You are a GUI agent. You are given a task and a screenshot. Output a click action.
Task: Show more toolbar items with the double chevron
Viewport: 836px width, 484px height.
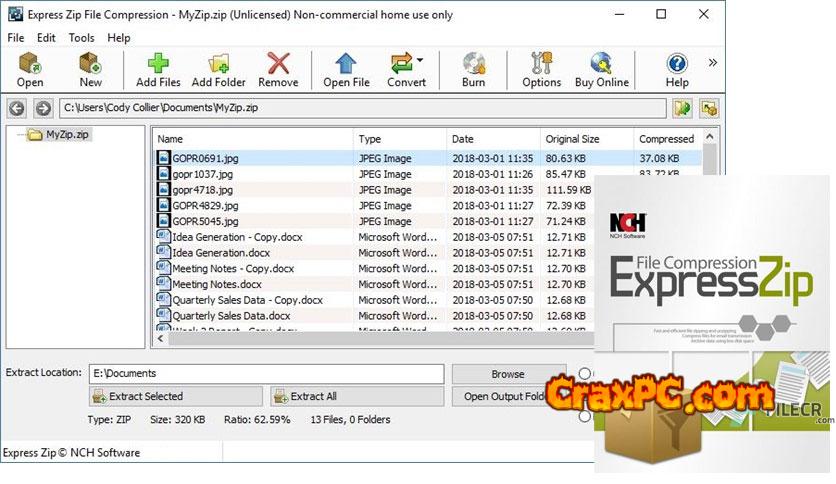tap(713, 63)
